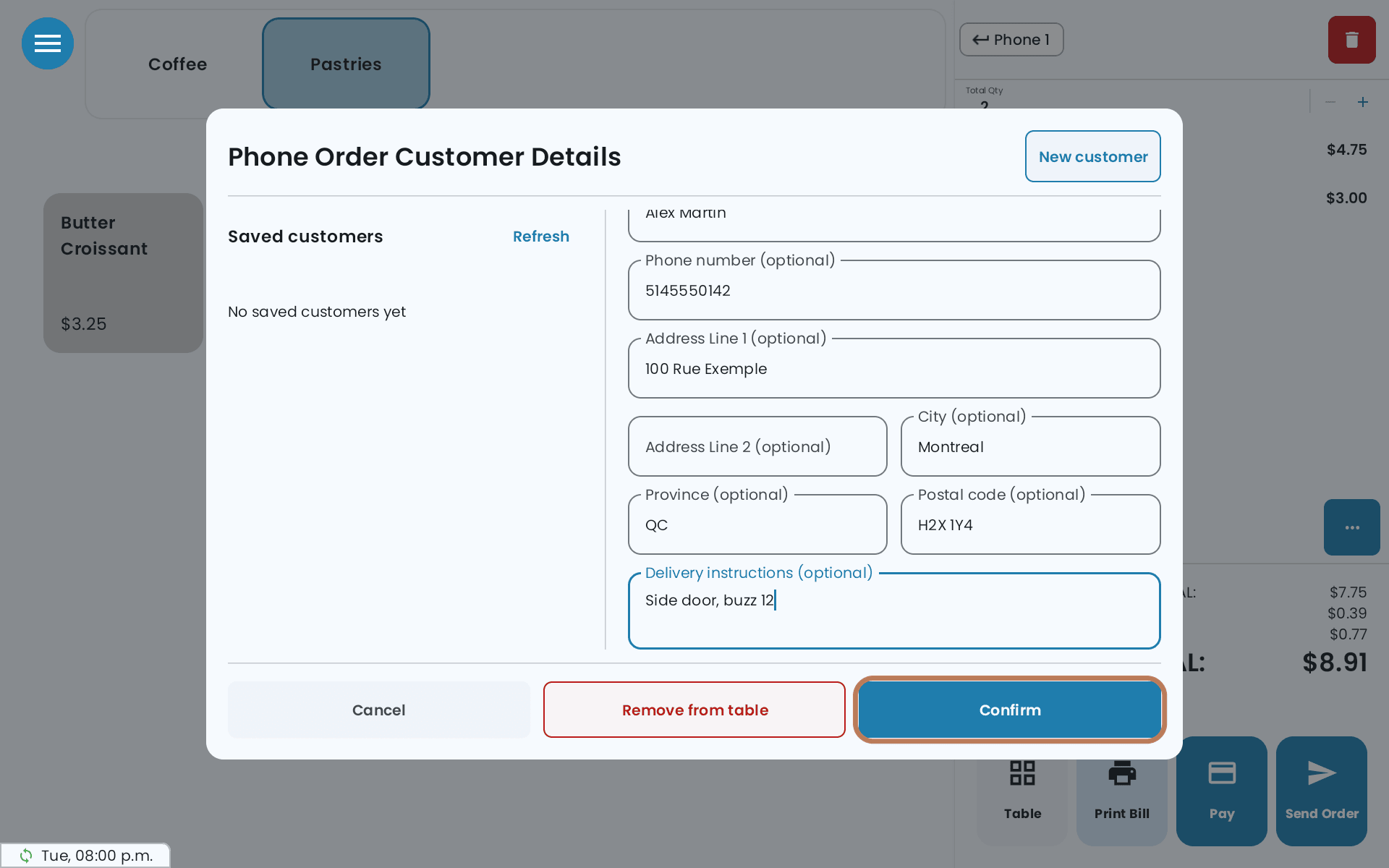
Task: Click the Address Line 2 field
Action: 757,446
